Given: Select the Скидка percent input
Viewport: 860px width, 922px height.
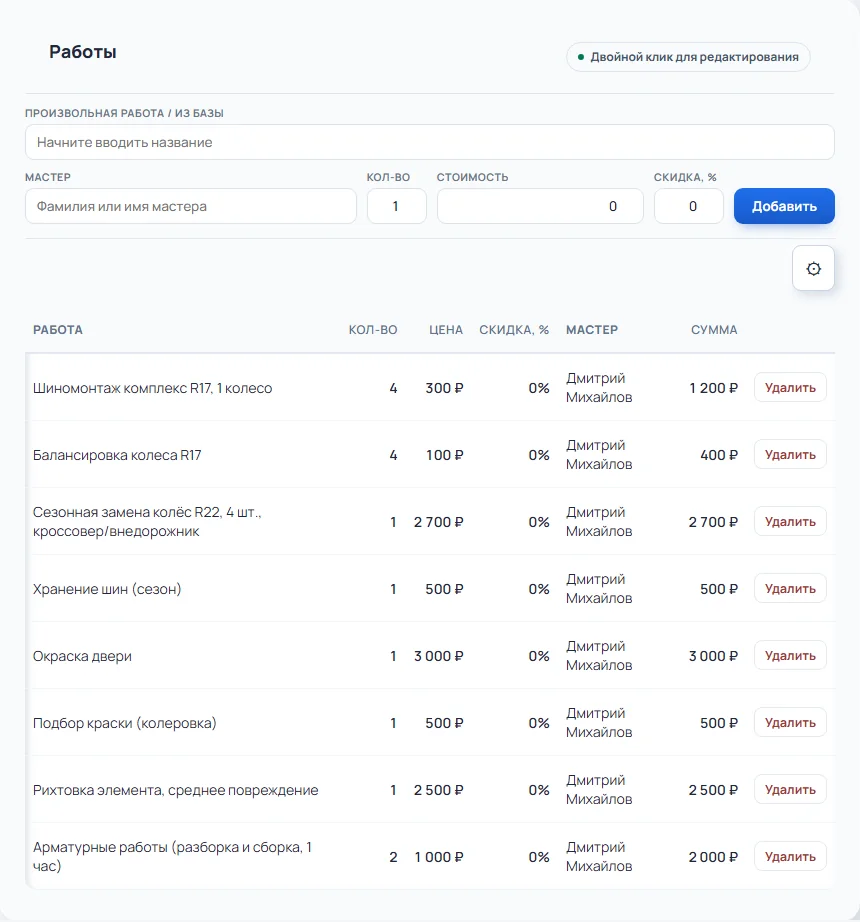Looking at the screenshot, I should [688, 206].
